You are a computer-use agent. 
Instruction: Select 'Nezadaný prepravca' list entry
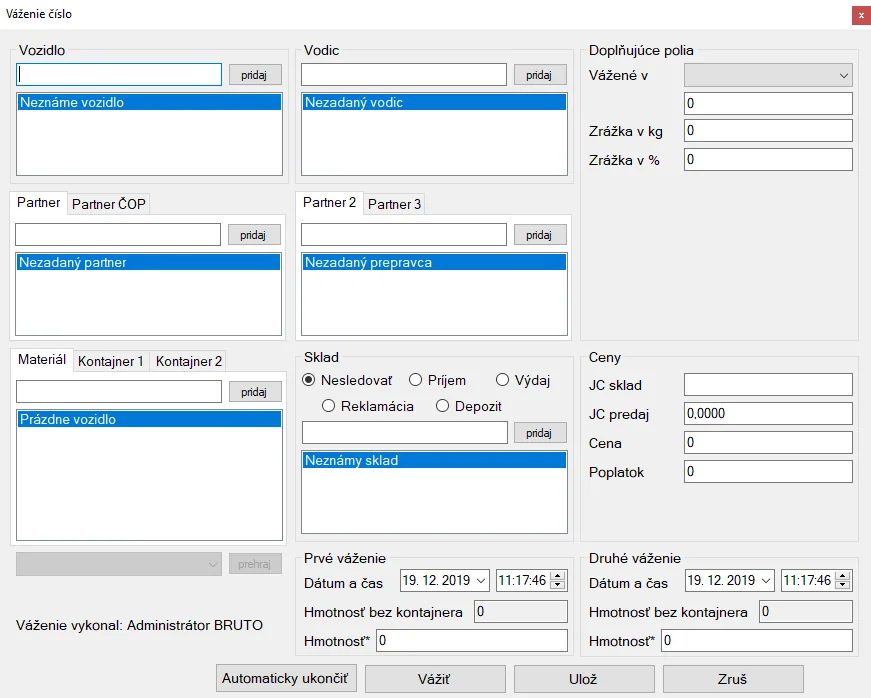point(434,262)
